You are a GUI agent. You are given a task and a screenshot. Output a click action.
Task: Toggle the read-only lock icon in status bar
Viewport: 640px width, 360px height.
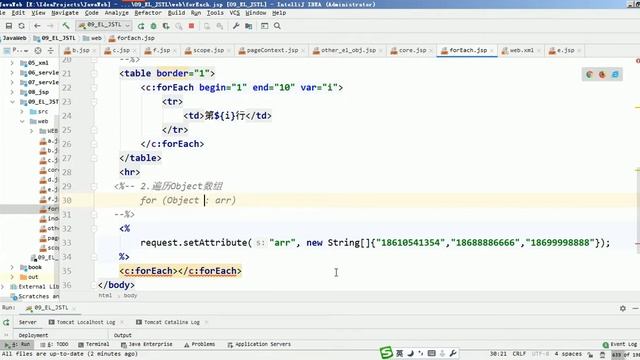pyautogui.click(x=590, y=354)
